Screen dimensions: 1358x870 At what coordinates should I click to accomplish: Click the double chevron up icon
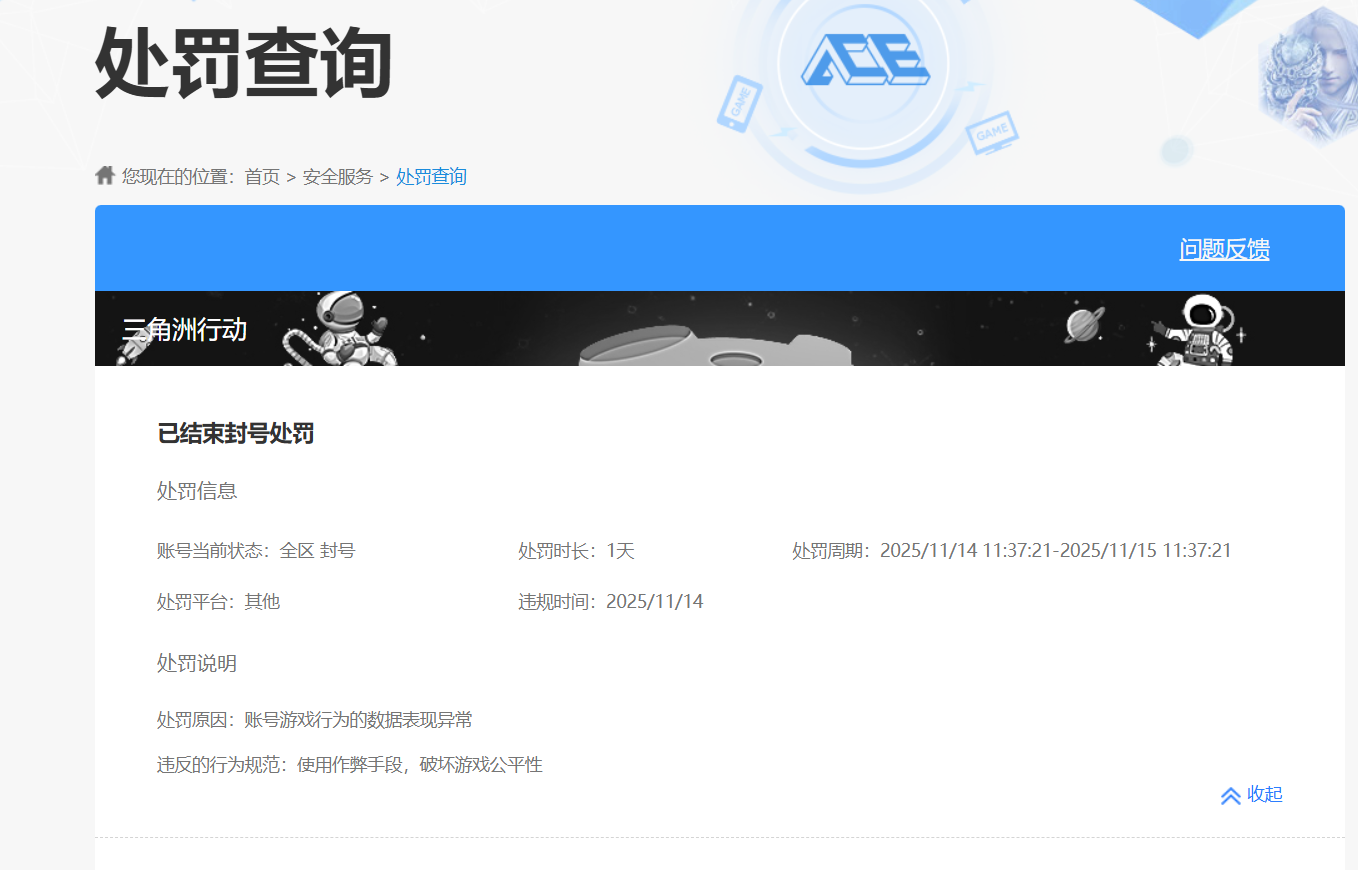pos(1230,796)
